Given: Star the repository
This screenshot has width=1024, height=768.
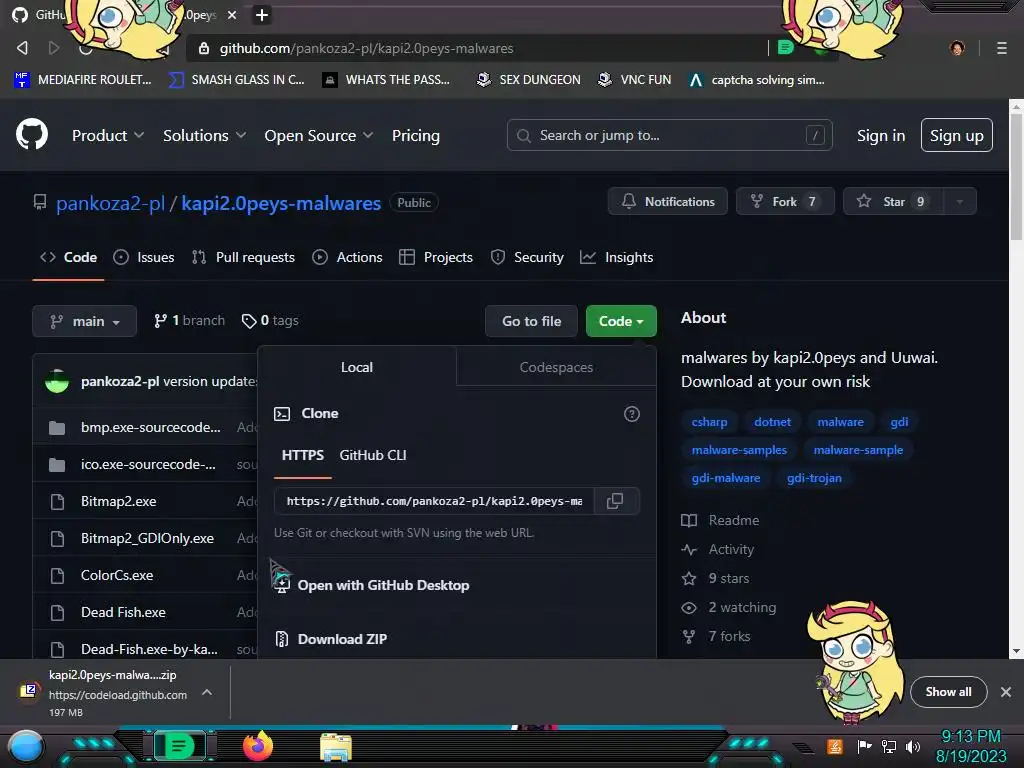Looking at the screenshot, I should [x=893, y=202].
